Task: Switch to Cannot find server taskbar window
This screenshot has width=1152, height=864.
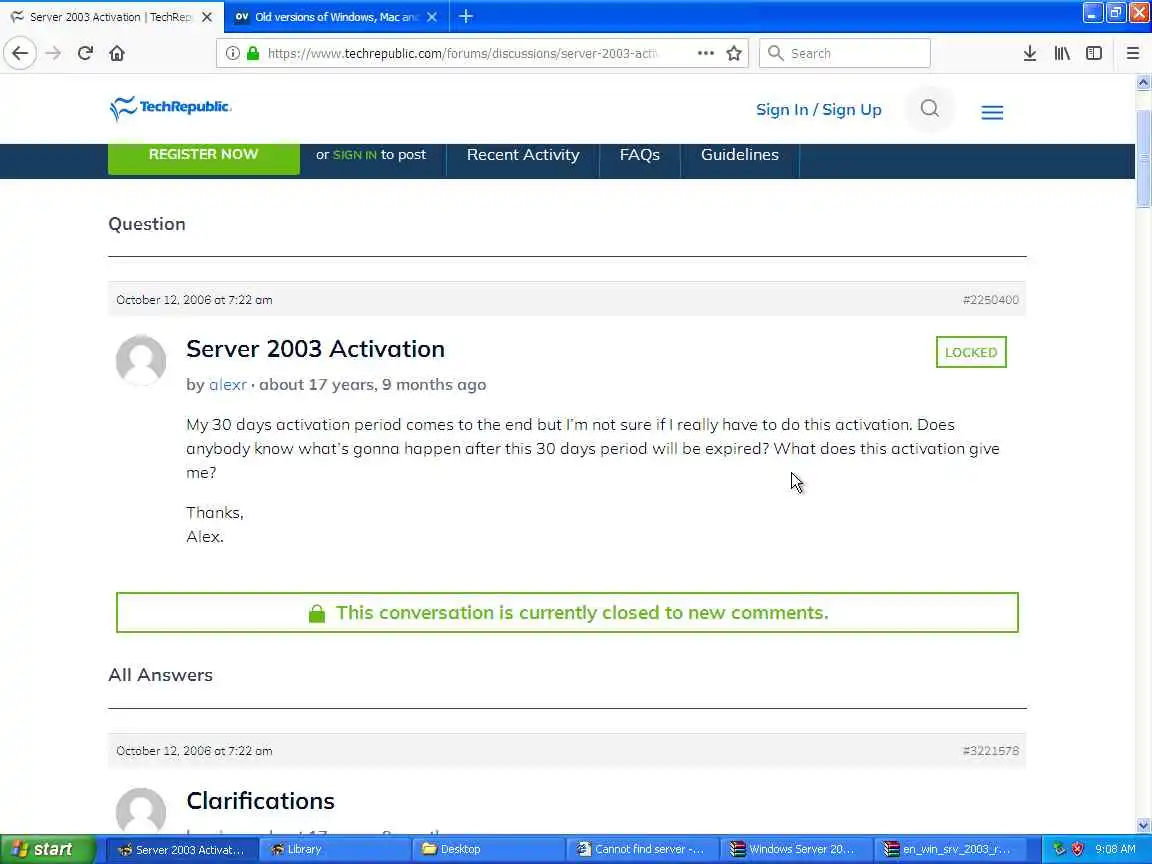Action: (x=641, y=849)
